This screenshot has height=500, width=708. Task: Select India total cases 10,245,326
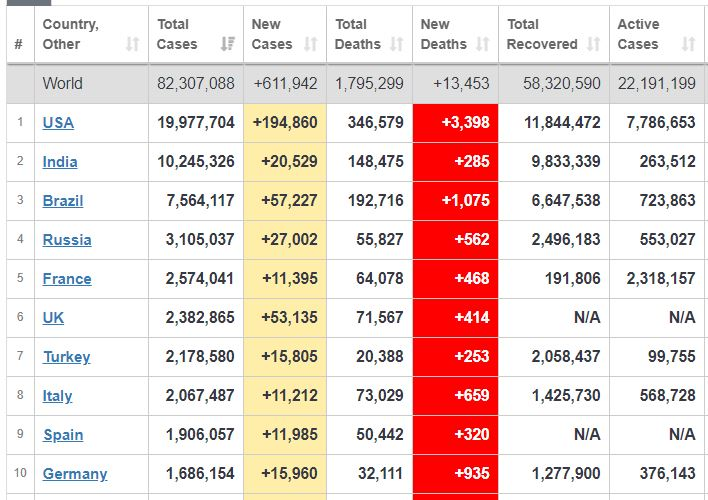coord(196,161)
